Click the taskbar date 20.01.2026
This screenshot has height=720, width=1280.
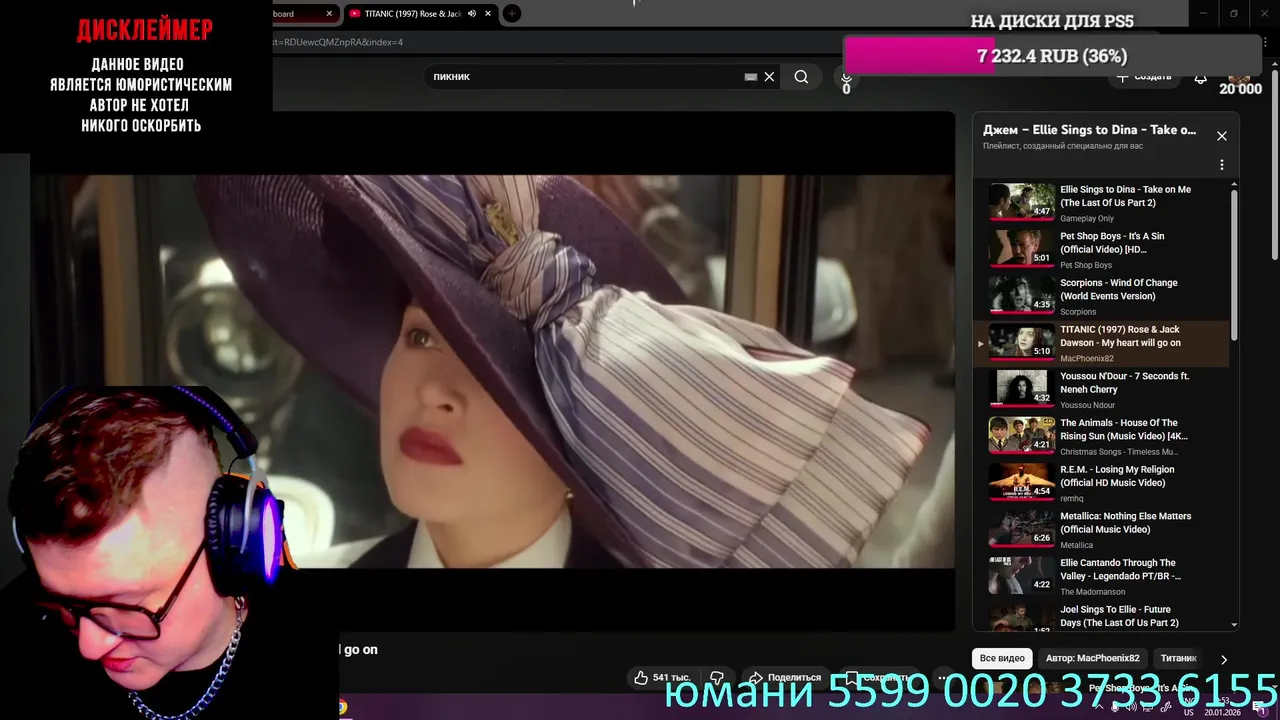tap(1222, 712)
